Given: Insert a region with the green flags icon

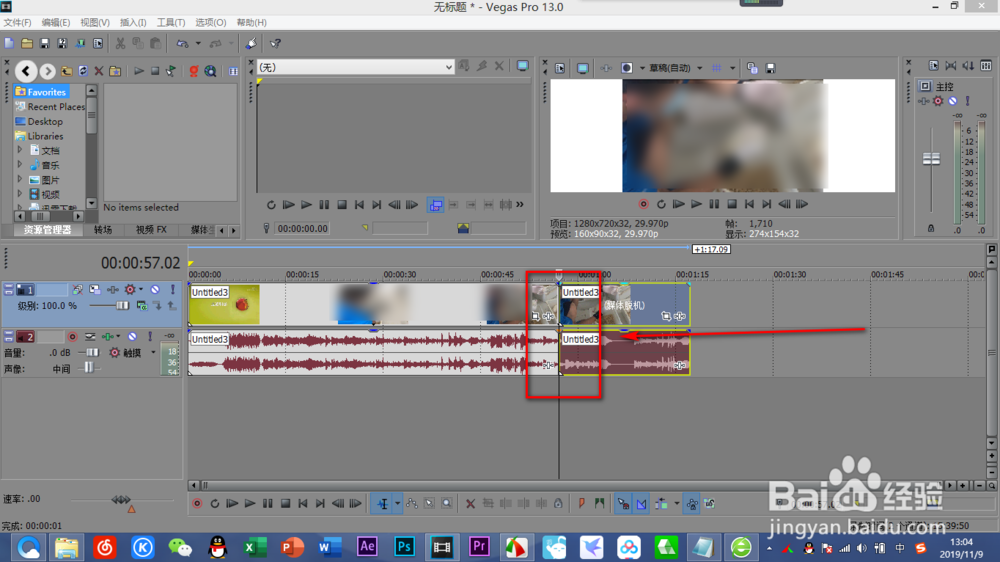Looking at the screenshot, I should click(x=599, y=504).
